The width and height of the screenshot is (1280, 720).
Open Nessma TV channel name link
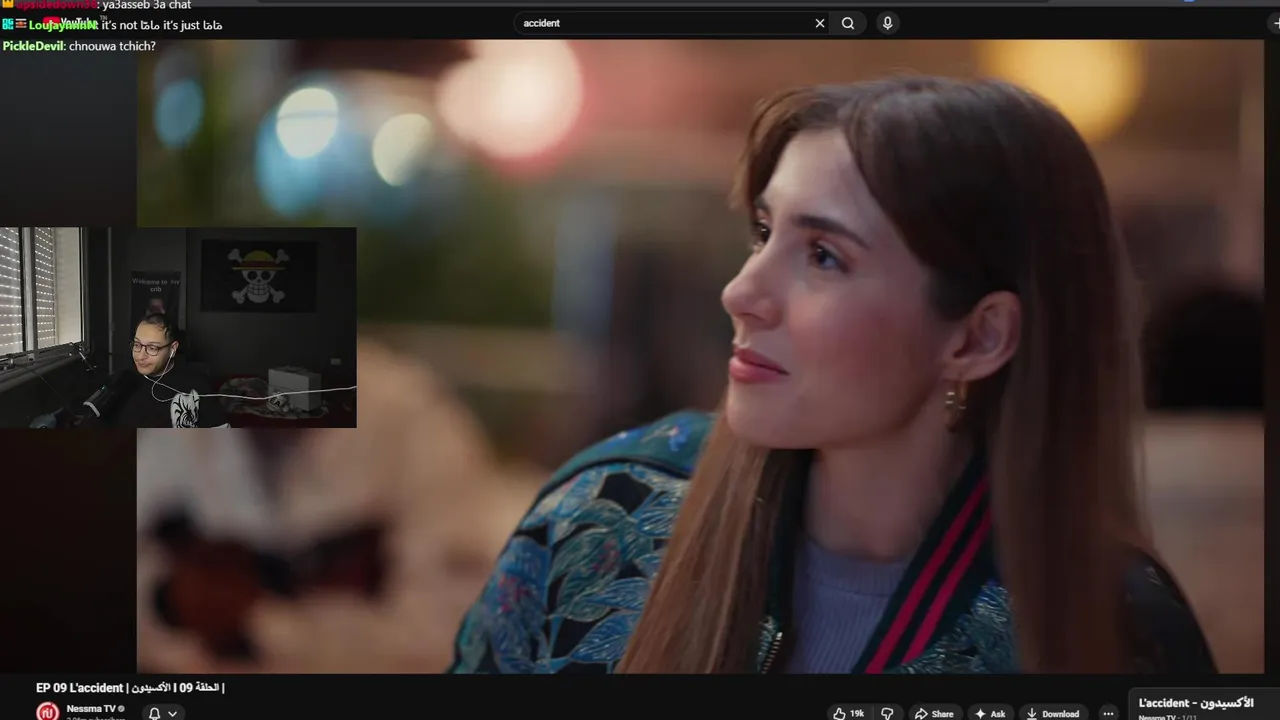click(91, 708)
